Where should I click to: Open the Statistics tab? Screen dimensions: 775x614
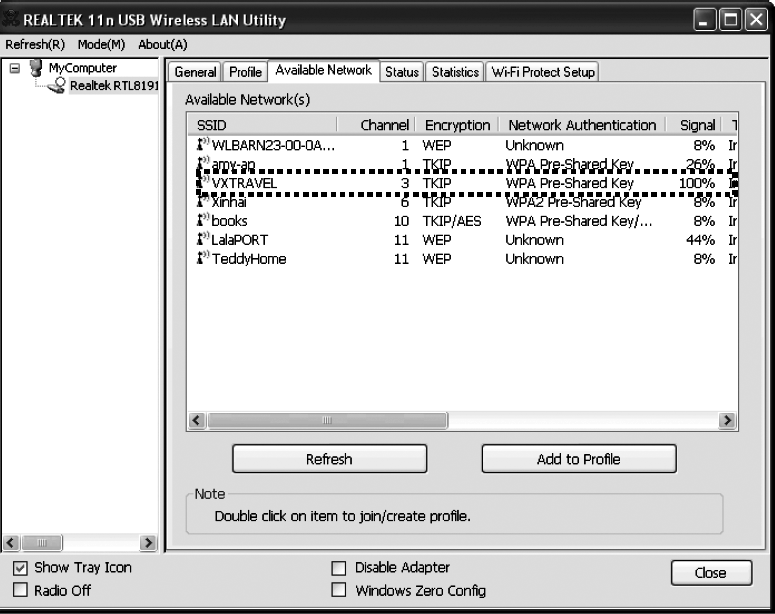455,72
